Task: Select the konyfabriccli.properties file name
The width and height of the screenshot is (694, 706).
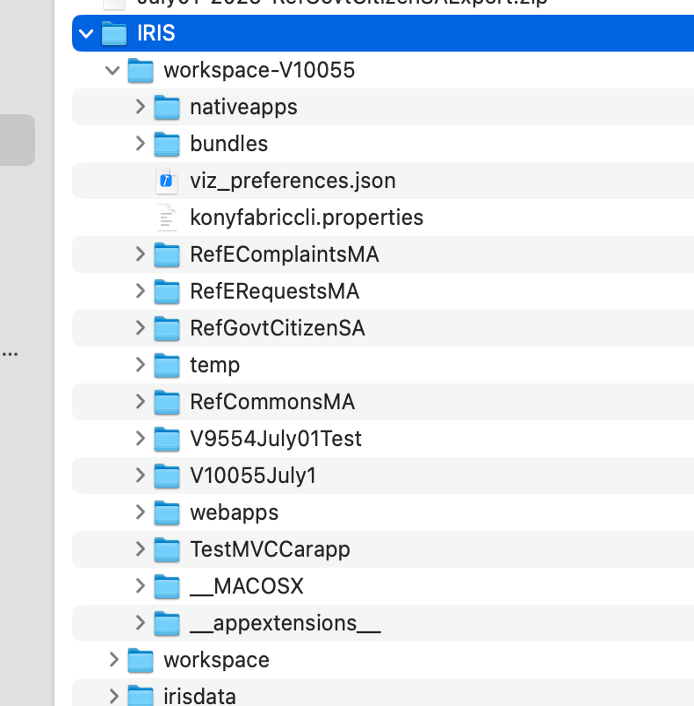Action: pos(307,218)
